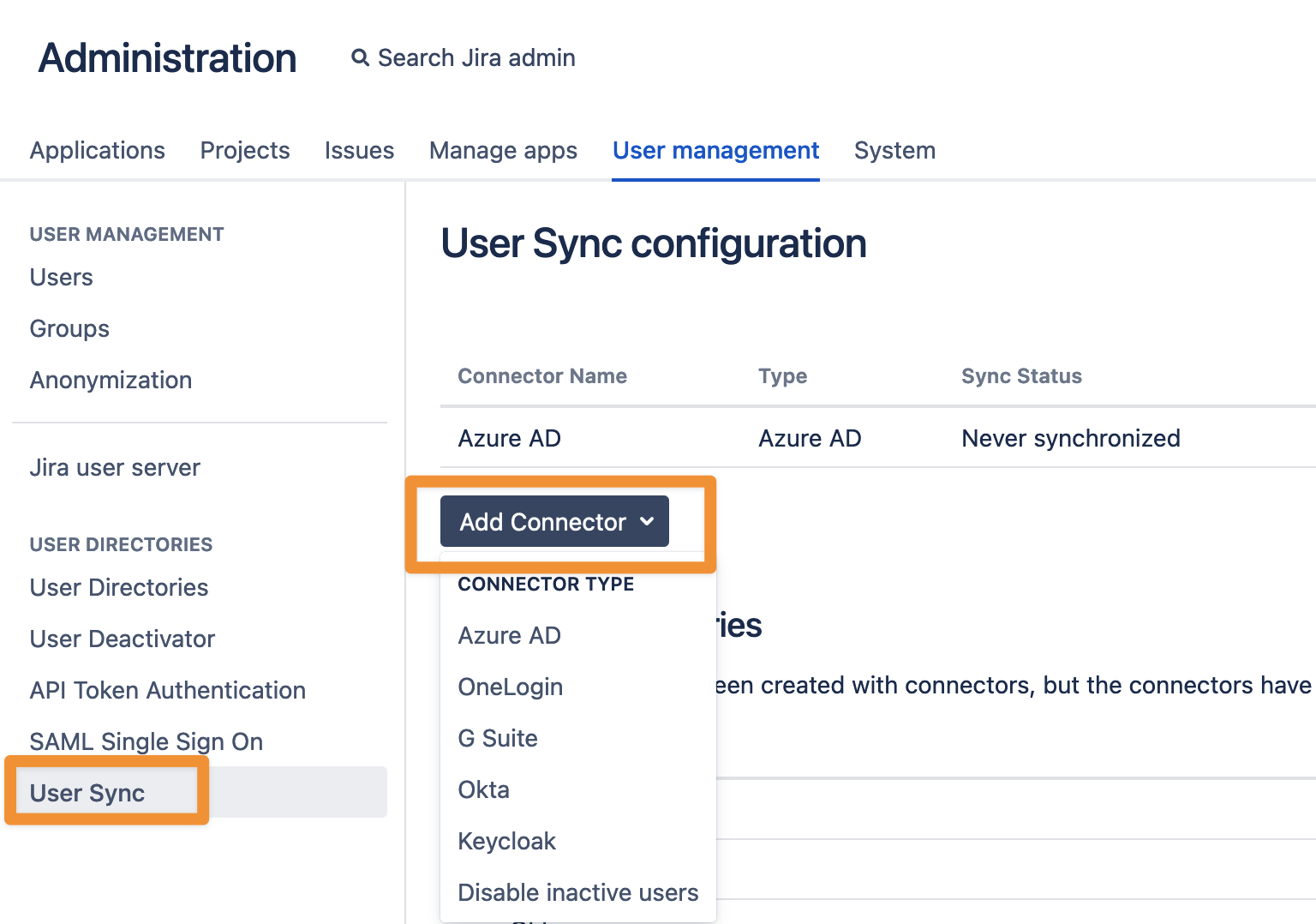
Task: Click the search magnifier icon
Action: coord(361,57)
